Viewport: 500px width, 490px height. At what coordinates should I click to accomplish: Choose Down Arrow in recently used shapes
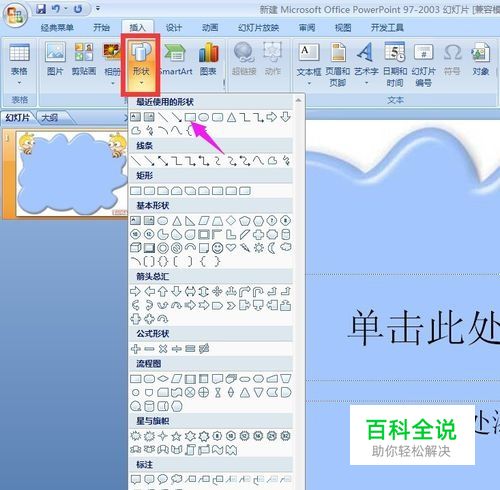pos(286,117)
